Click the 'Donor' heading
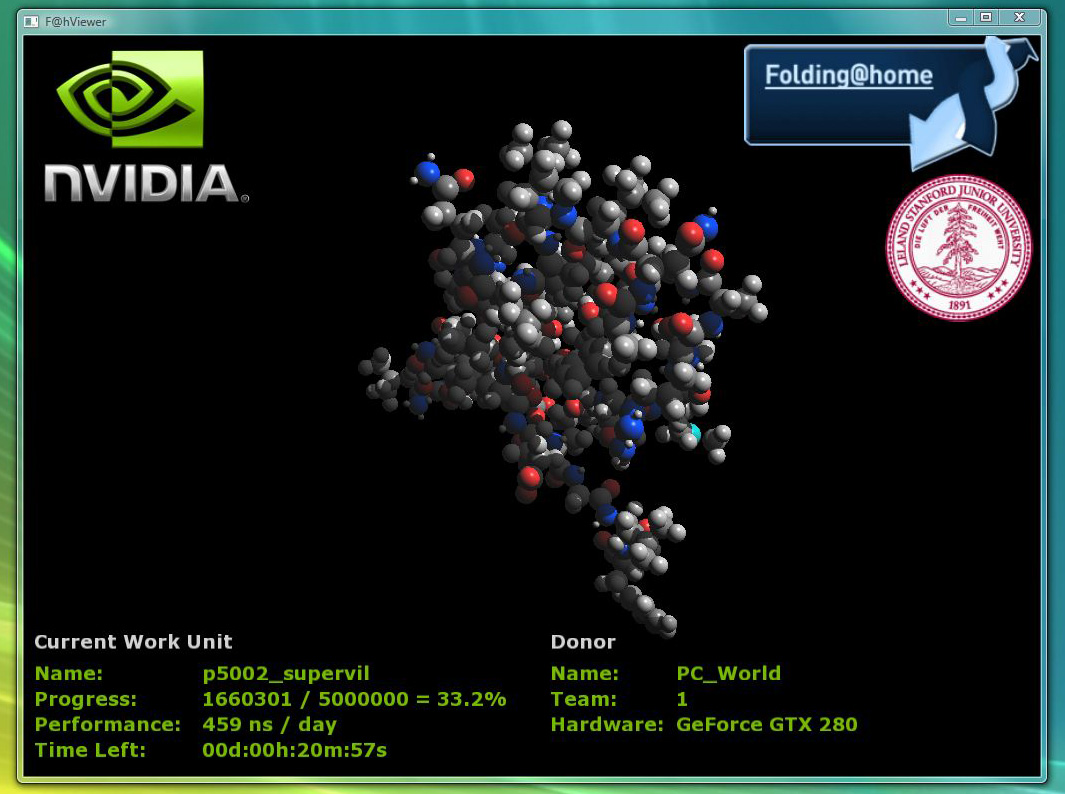1065x794 pixels. coord(583,642)
